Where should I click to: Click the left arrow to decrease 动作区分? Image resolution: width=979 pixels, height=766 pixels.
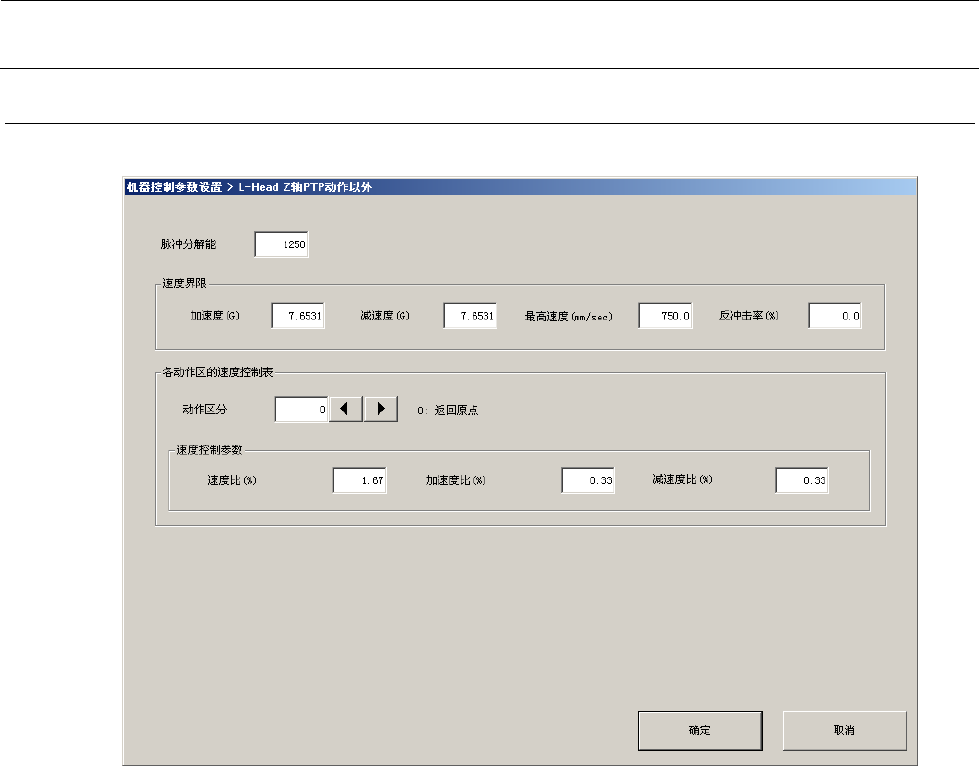click(x=345, y=410)
